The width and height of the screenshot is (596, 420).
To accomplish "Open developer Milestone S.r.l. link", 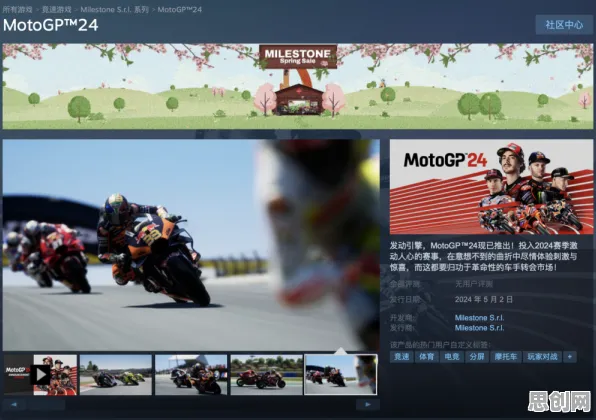I will pos(479,318).
